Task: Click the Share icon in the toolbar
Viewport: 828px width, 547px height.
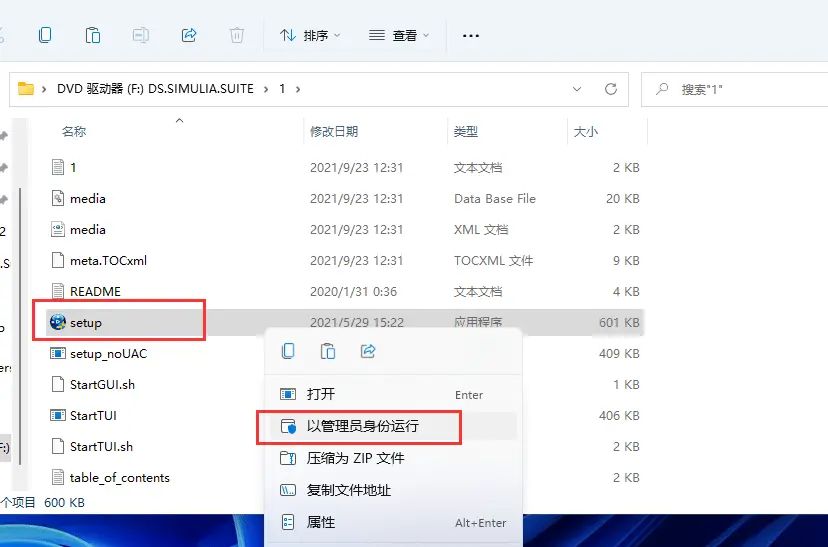Action: click(x=189, y=35)
